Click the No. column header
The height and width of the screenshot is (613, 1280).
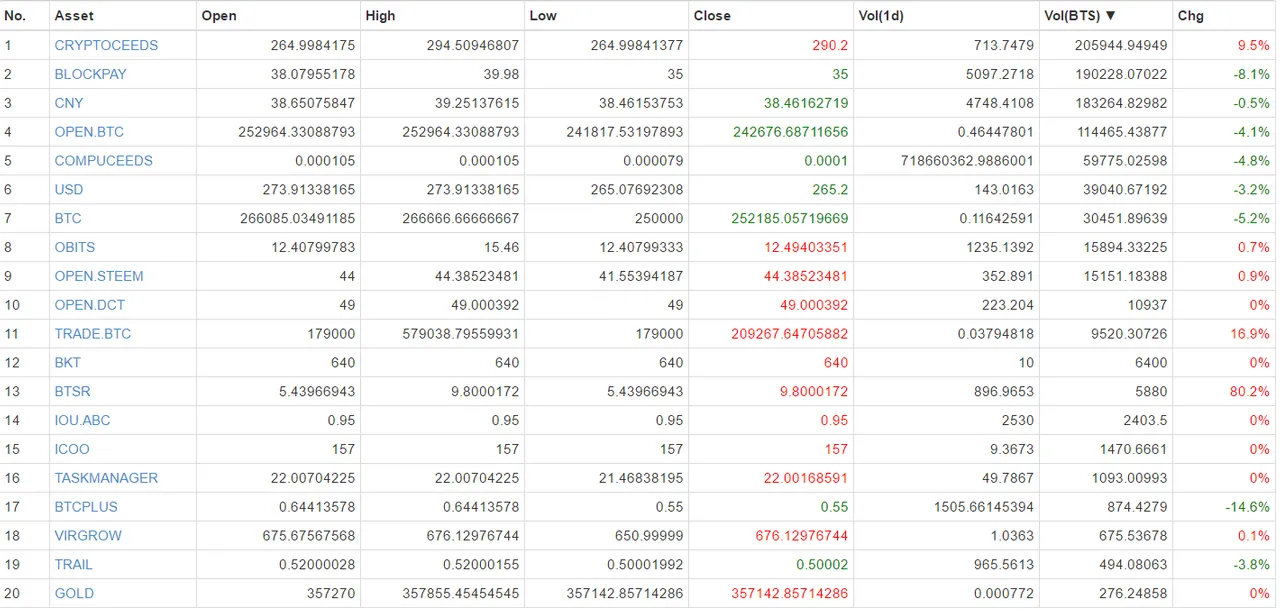pos(15,16)
